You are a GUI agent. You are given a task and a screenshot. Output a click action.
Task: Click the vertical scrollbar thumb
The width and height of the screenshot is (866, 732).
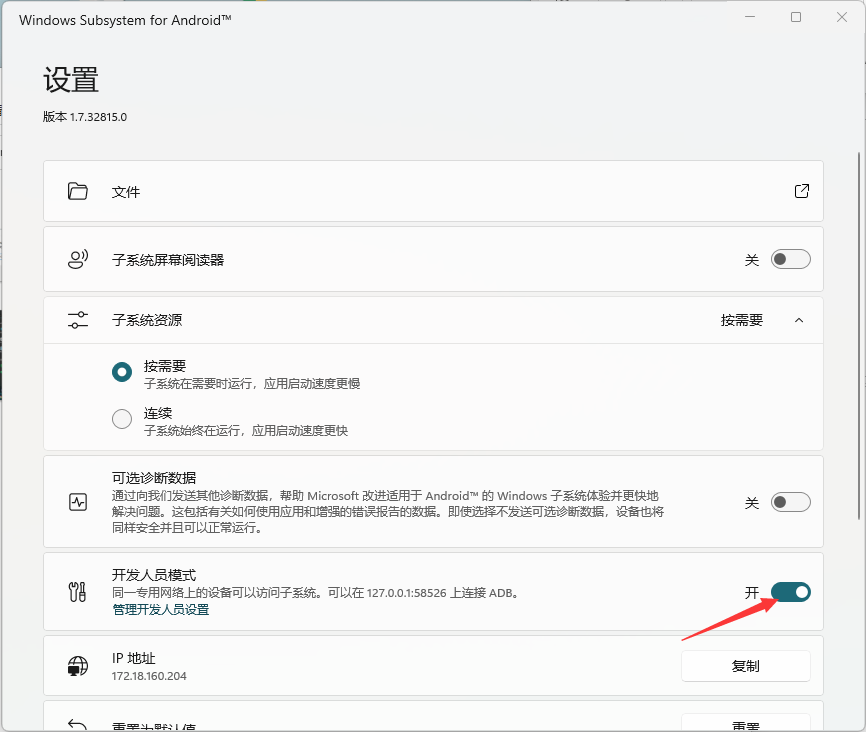859,336
